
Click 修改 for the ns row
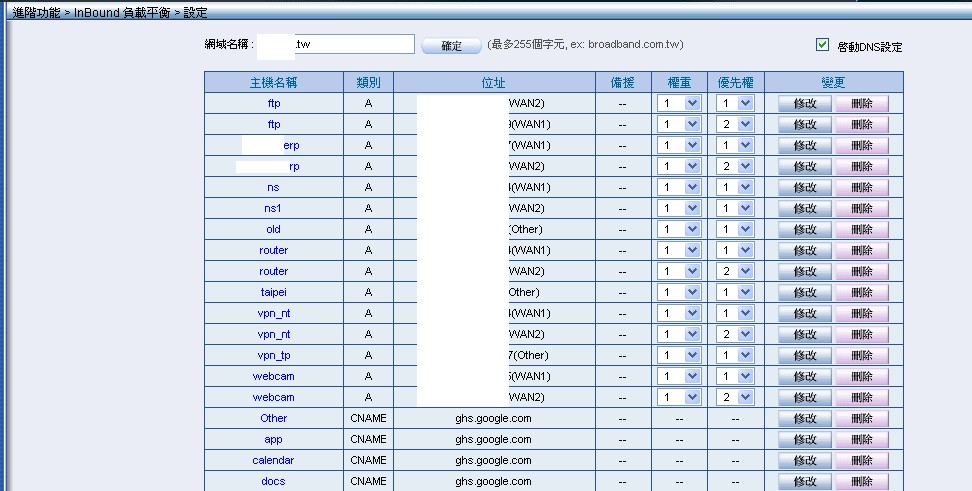(x=805, y=187)
